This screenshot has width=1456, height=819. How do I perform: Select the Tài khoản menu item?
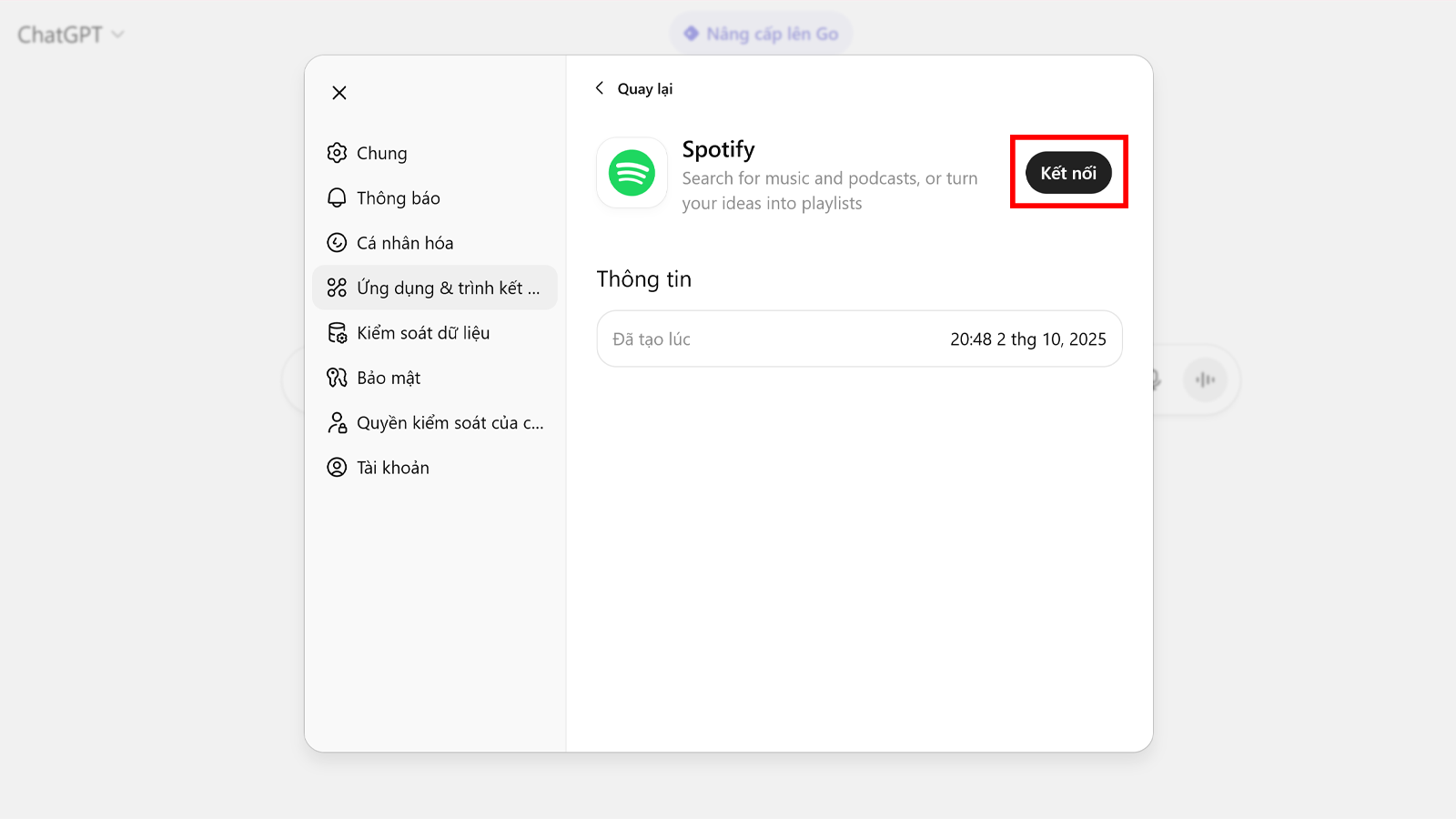click(x=393, y=468)
